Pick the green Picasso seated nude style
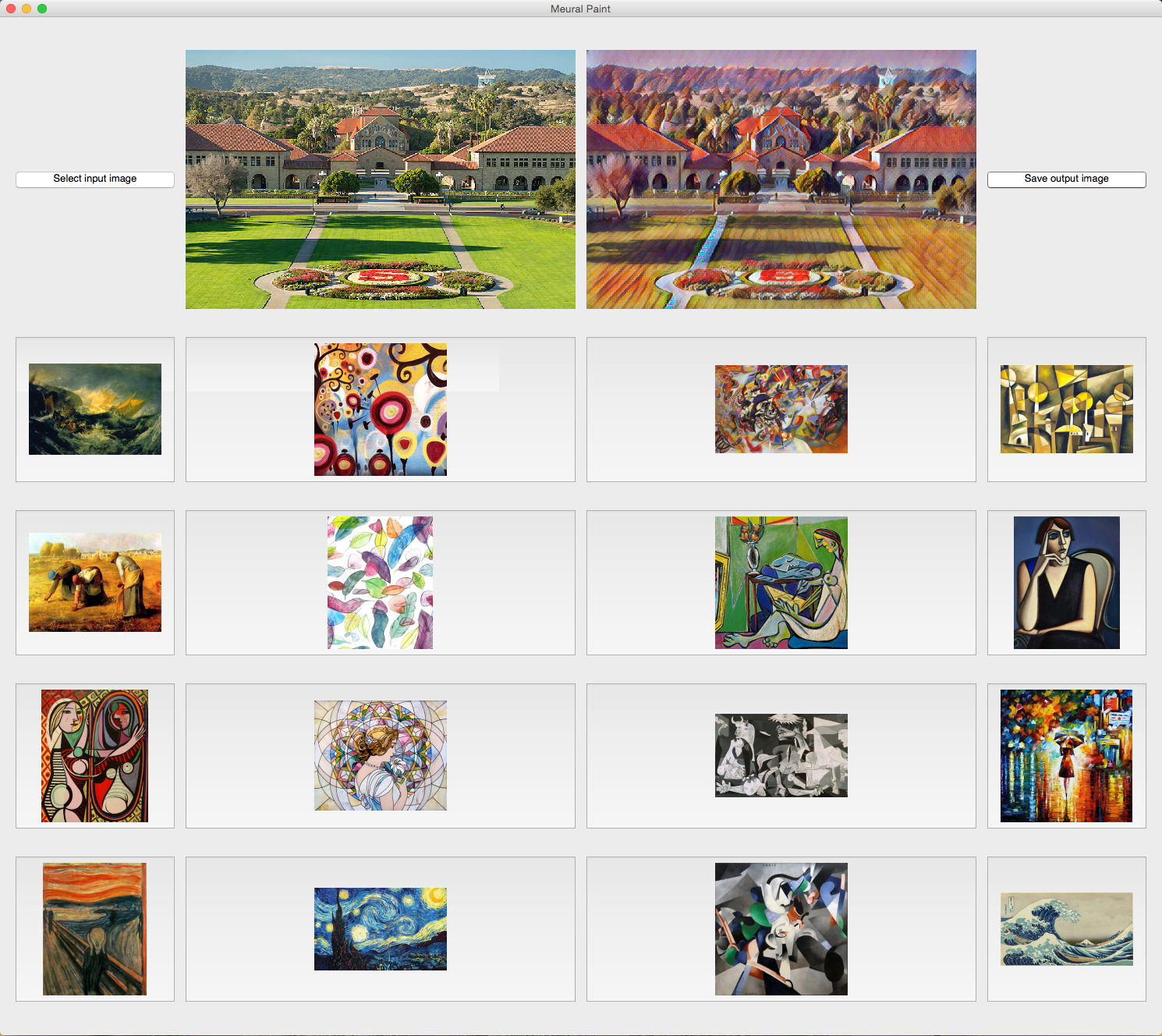 pos(781,583)
